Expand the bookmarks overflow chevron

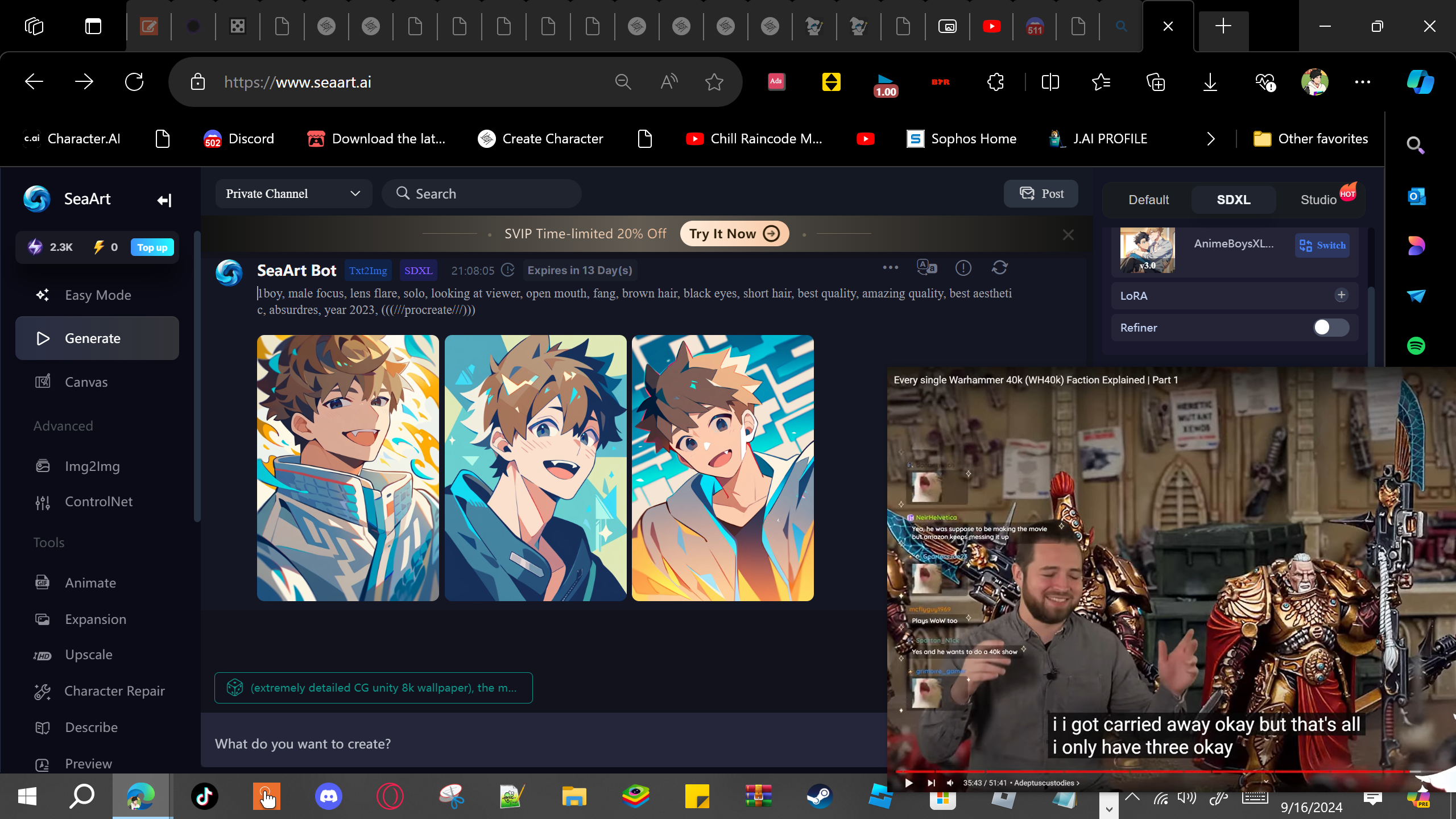click(1211, 139)
